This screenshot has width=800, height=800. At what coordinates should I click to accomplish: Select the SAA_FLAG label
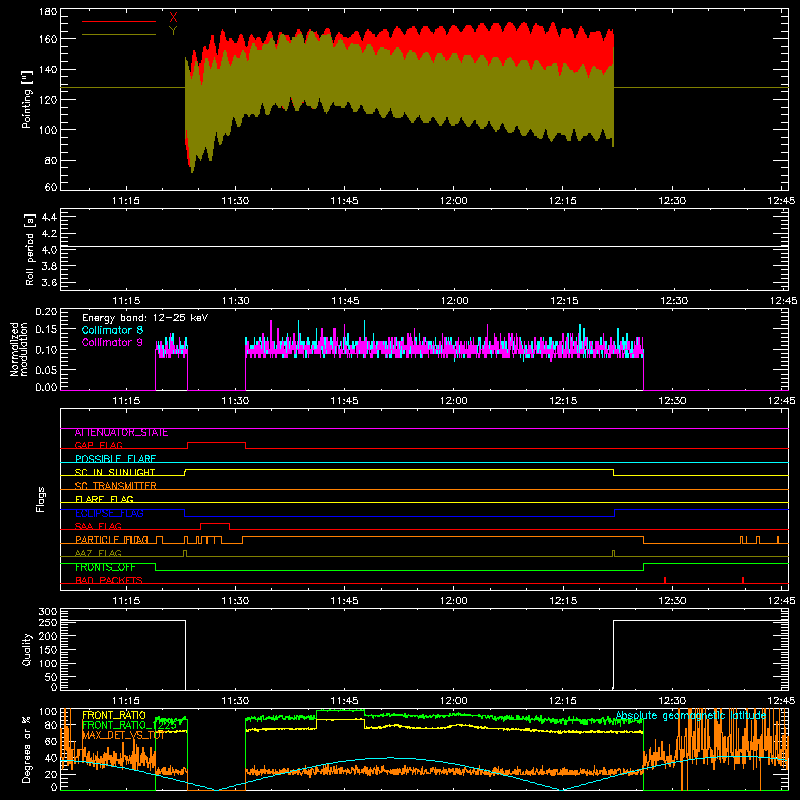[x=98, y=526]
